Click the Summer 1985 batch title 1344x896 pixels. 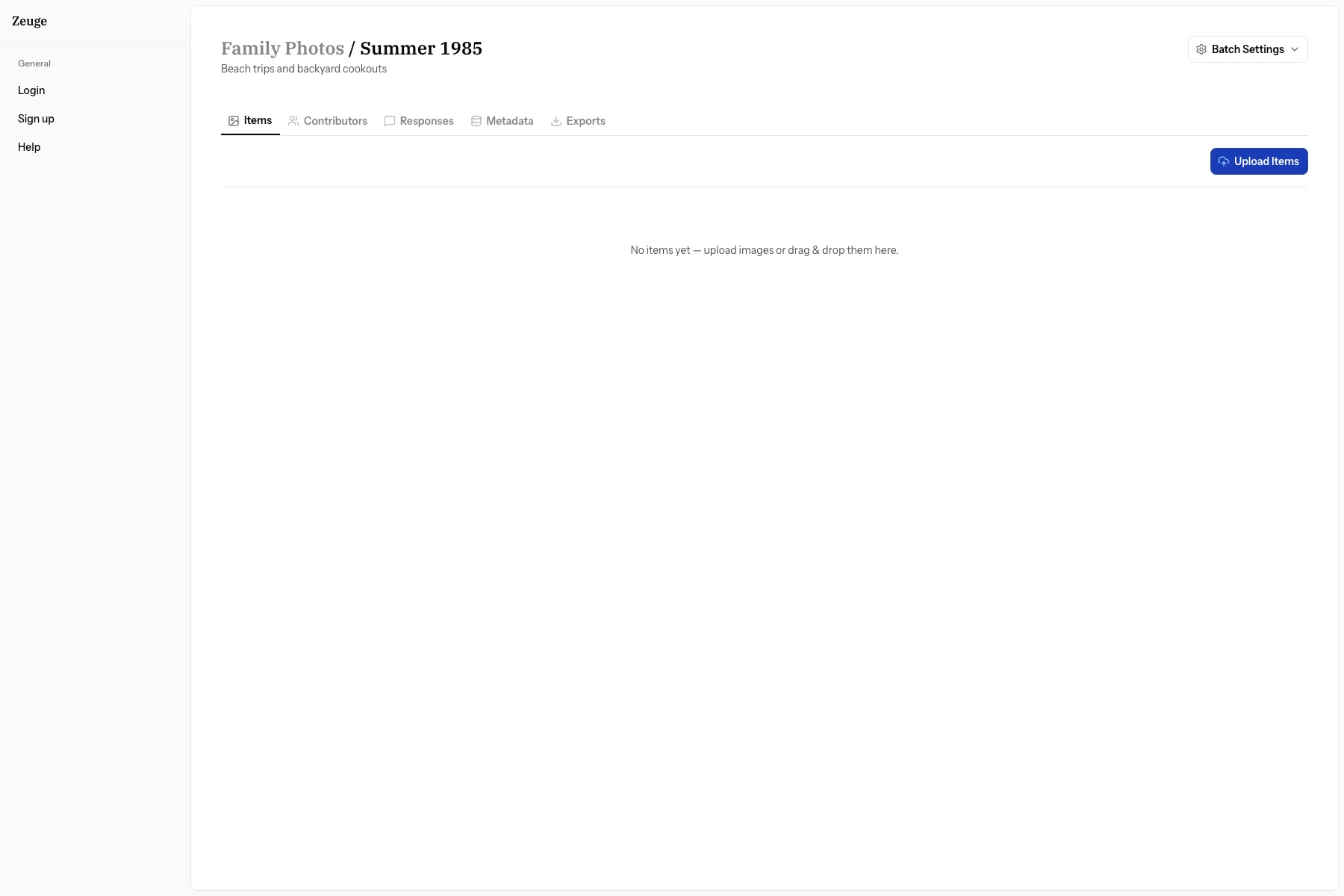point(420,49)
